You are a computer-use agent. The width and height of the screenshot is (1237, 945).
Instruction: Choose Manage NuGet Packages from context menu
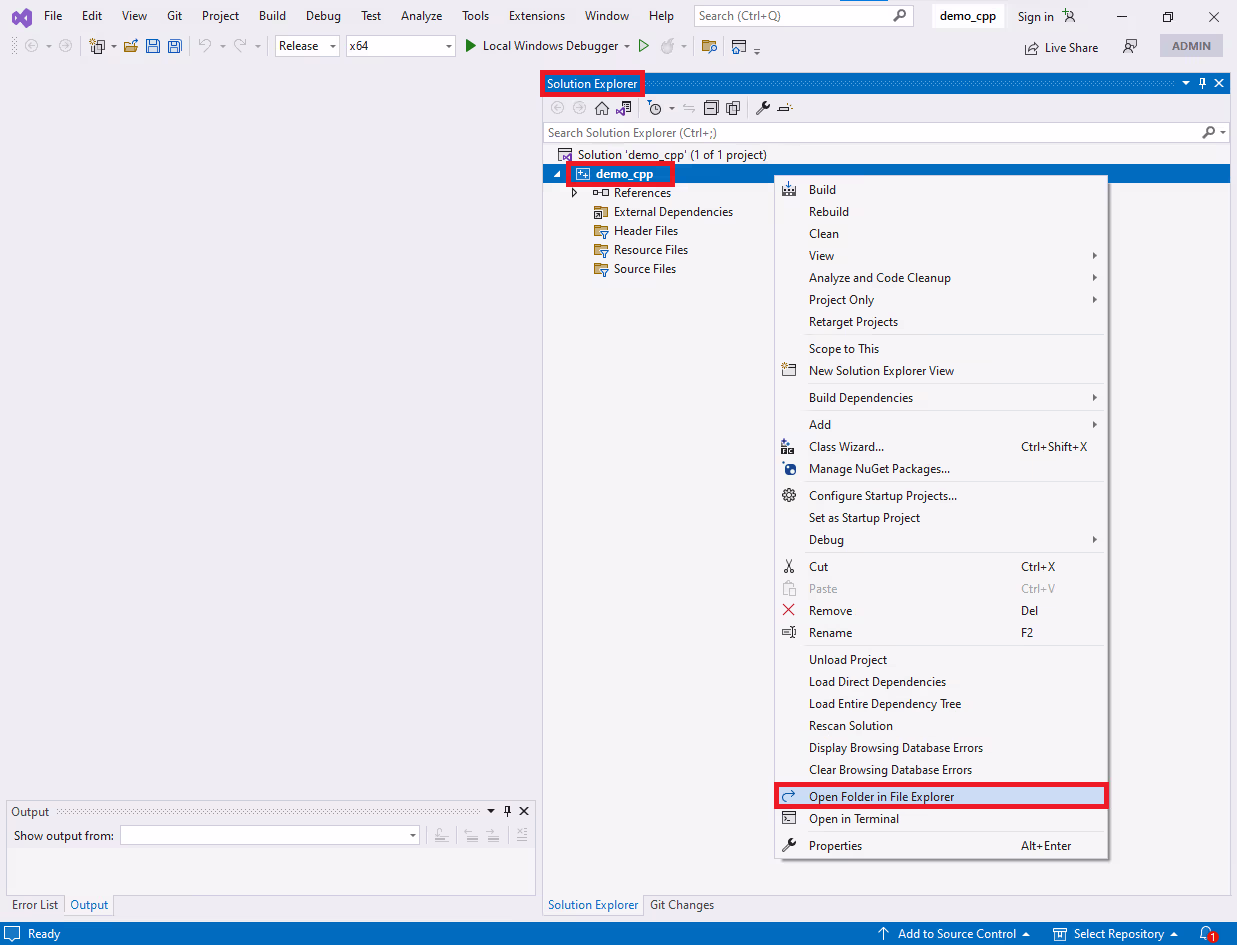940,468
